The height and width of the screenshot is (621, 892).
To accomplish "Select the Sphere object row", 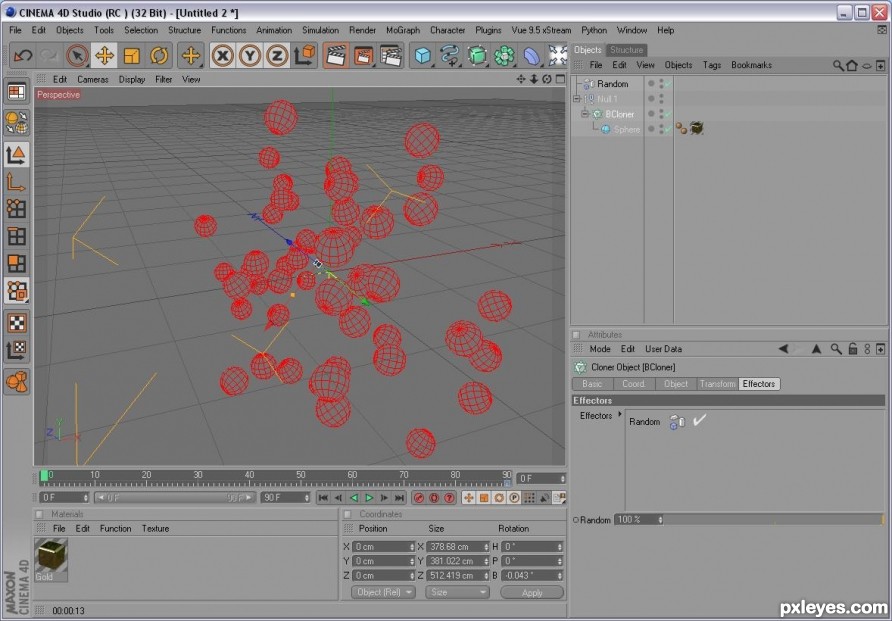I will coord(626,129).
